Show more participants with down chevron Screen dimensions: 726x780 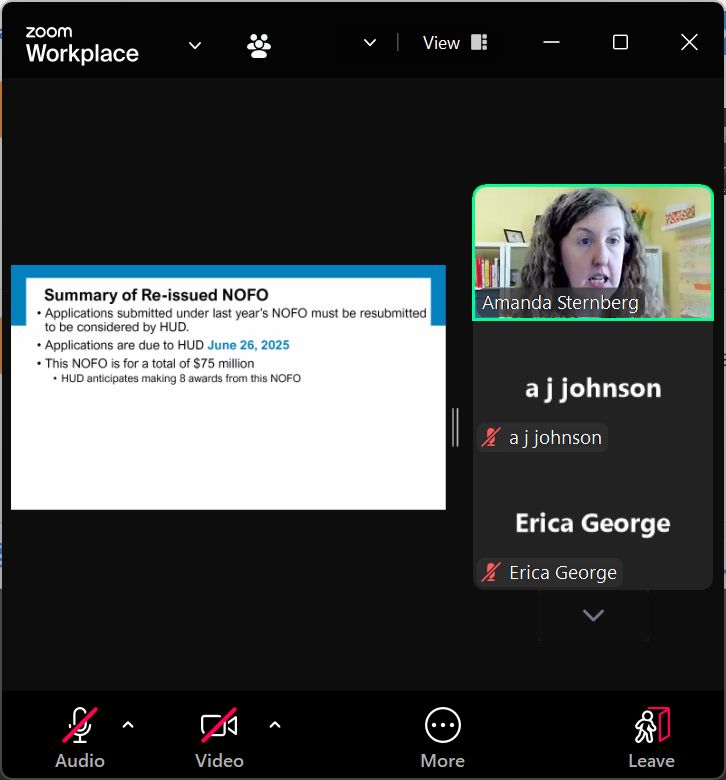[x=593, y=615]
